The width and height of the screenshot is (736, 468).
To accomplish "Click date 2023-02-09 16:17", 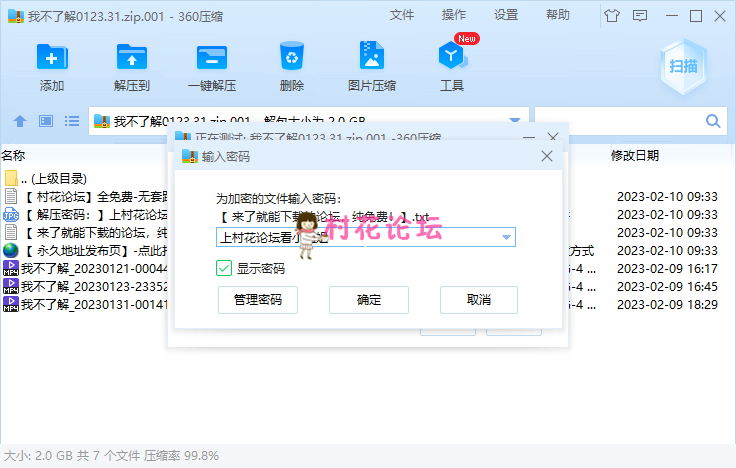I will [x=667, y=269].
